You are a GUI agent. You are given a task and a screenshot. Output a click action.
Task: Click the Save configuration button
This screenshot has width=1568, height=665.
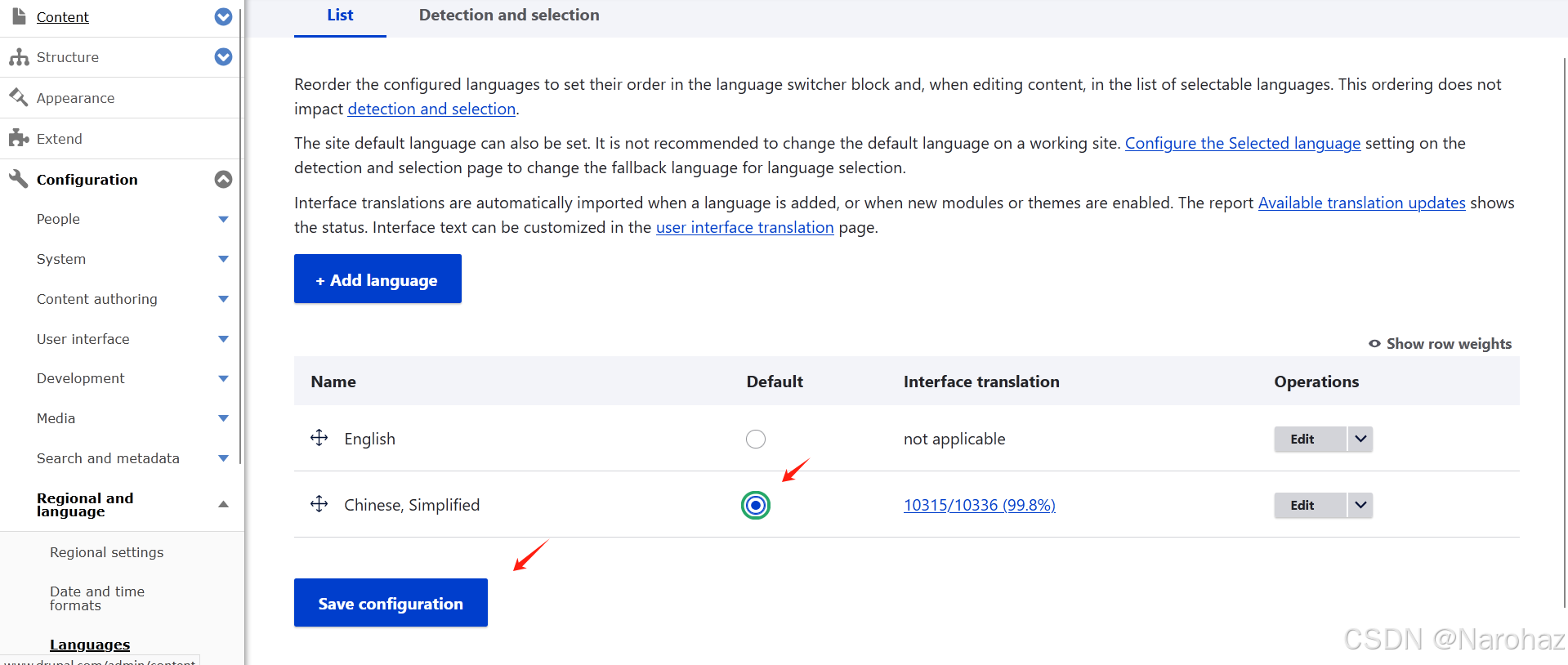tap(390, 603)
